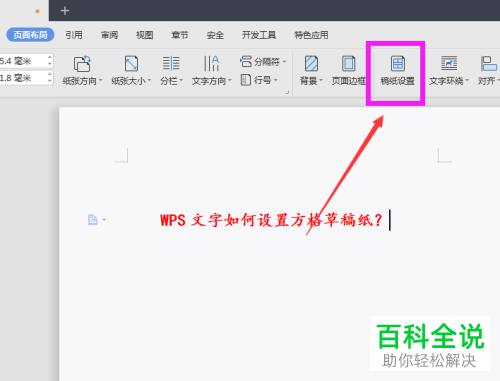The height and width of the screenshot is (381, 500).
Task: Switch to the 审阅 tab
Action: click(109, 35)
